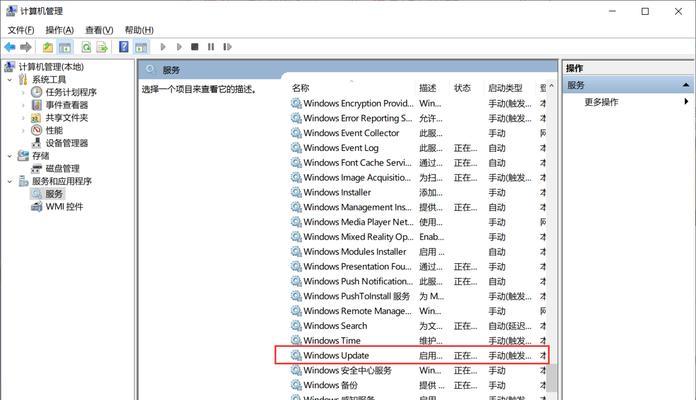
Task: Click the Windows Search service gear icon
Action: click(x=296, y=325)
